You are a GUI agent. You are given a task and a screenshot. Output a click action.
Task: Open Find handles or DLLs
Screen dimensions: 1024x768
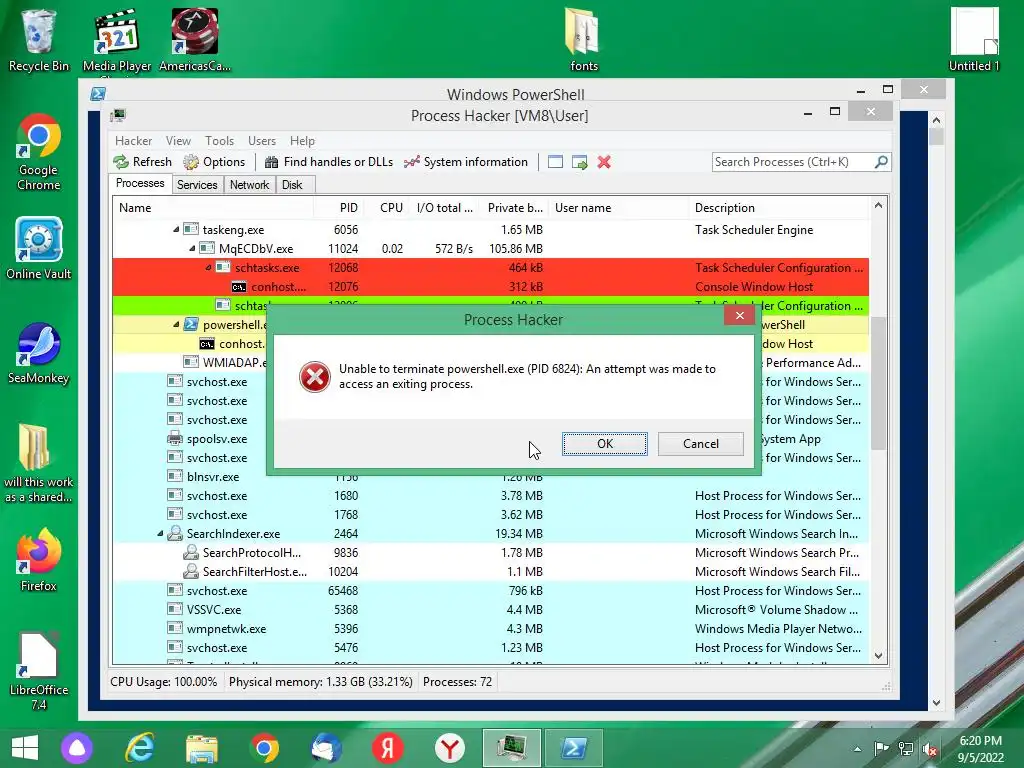[x=328, y=162]
